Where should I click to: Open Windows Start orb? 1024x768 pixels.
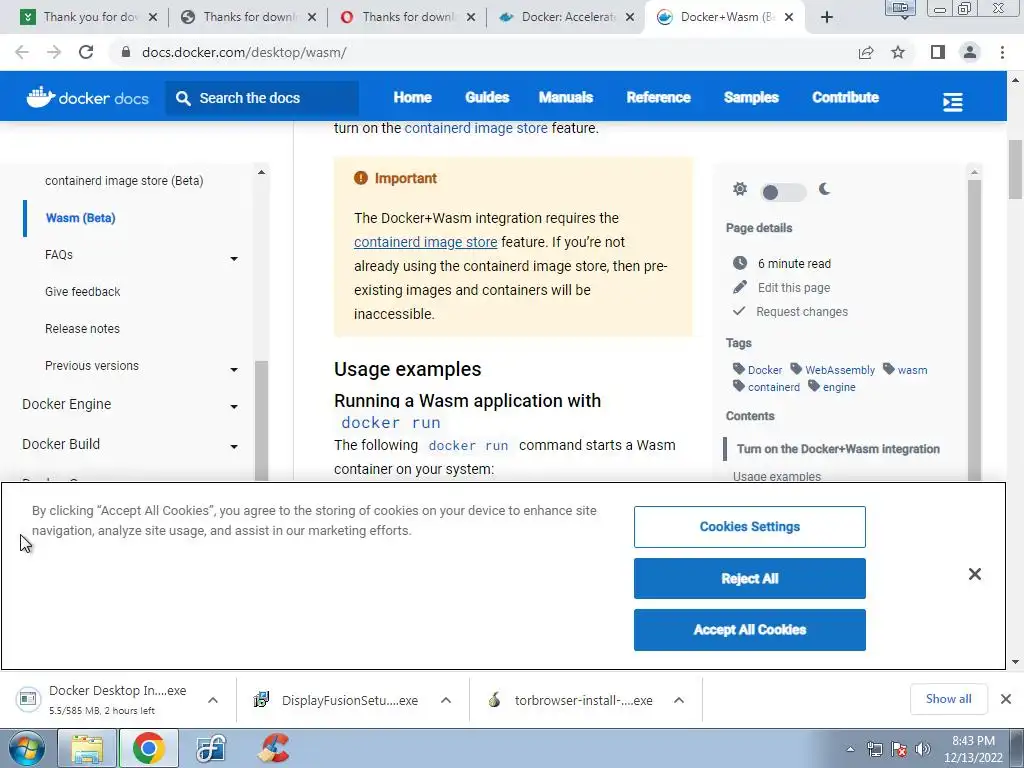point(27,748)
